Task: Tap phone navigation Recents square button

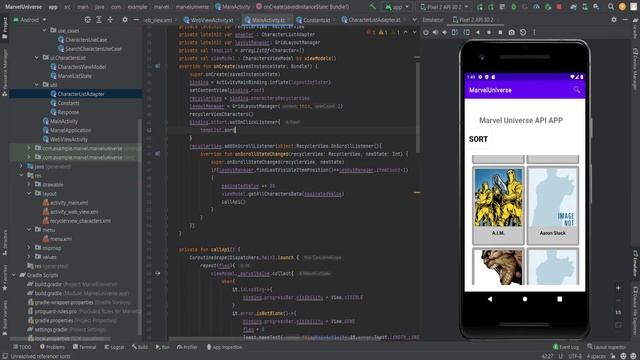Action: pos(560,299)
